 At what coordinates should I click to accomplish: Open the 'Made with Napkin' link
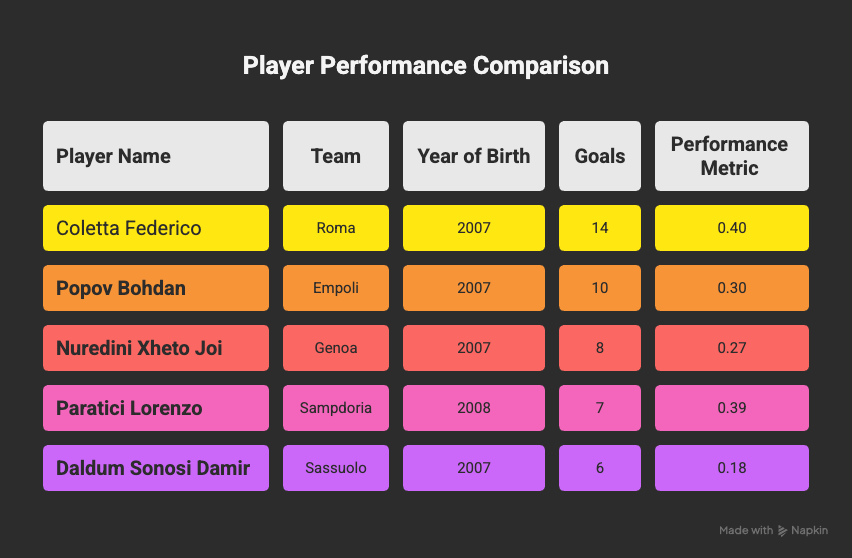(x=773, y=531)
